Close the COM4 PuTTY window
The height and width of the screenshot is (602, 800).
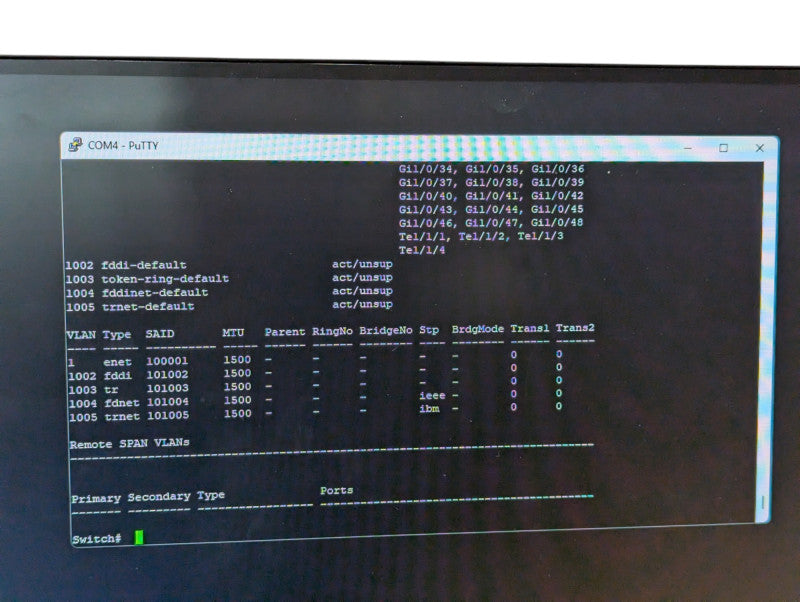[x=760, y=148]
